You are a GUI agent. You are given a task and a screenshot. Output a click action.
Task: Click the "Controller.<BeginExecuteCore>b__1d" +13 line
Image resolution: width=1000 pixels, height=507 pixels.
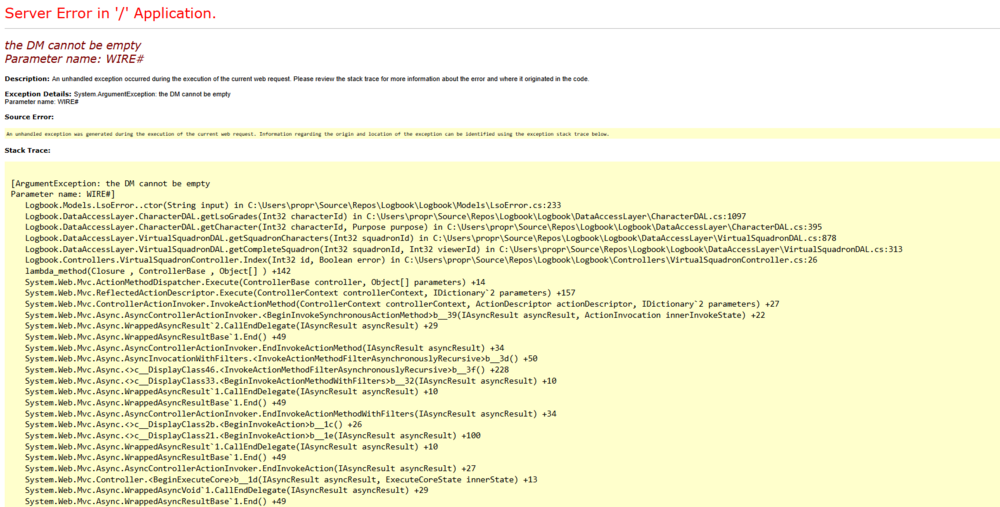pyautogui.click(x=281, y=479)
